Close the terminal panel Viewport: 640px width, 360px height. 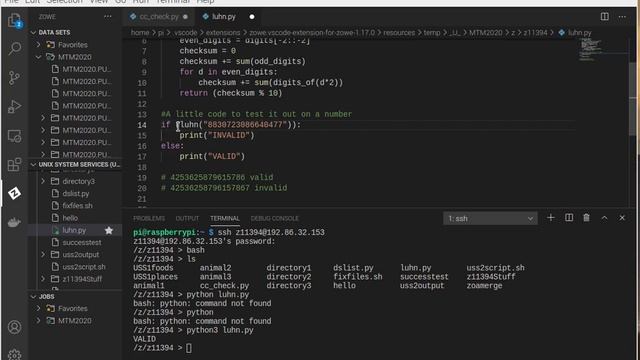(x=622, y=218)
